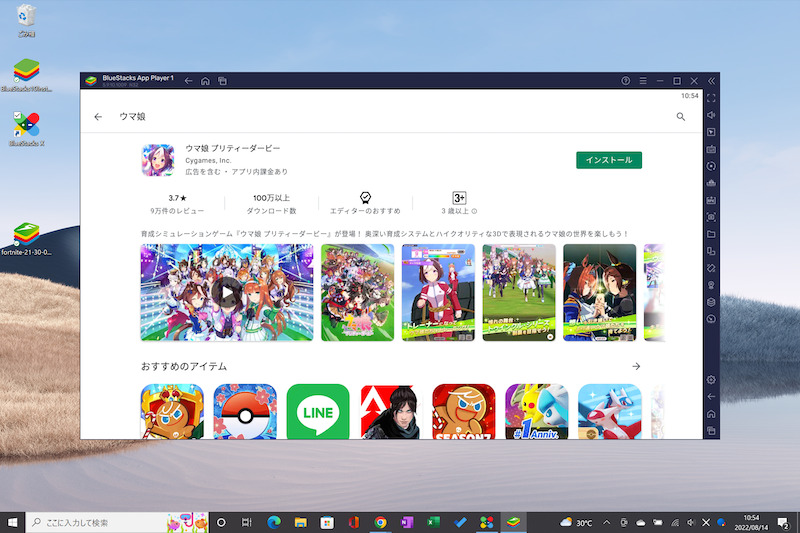
Task: Click the volume icon in BlueStacks sidebar
Action: coord(711,115)
